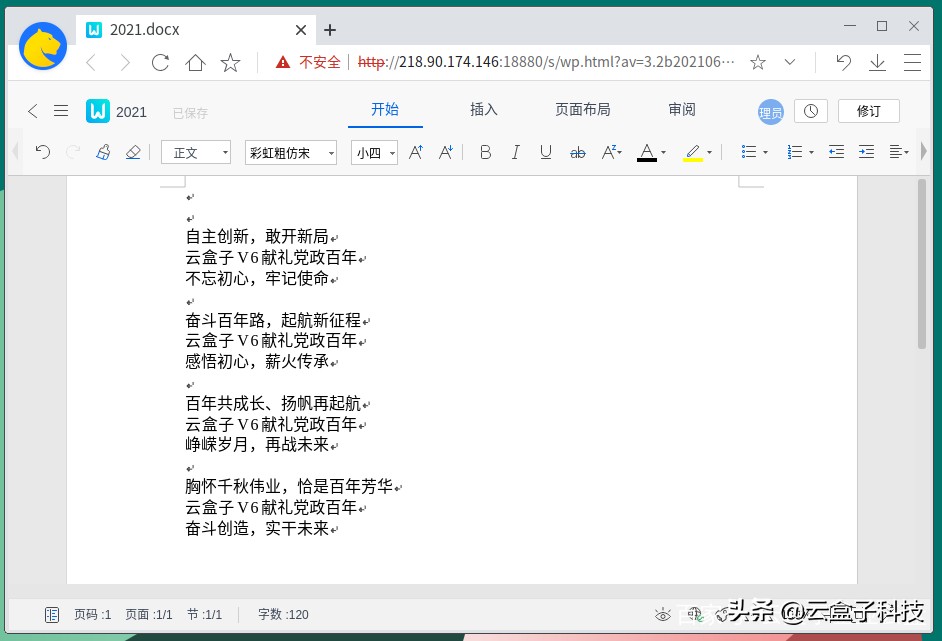Pick a color from the font color swatch
Screen dimensions: 942x641
click(x=648, y=152)
